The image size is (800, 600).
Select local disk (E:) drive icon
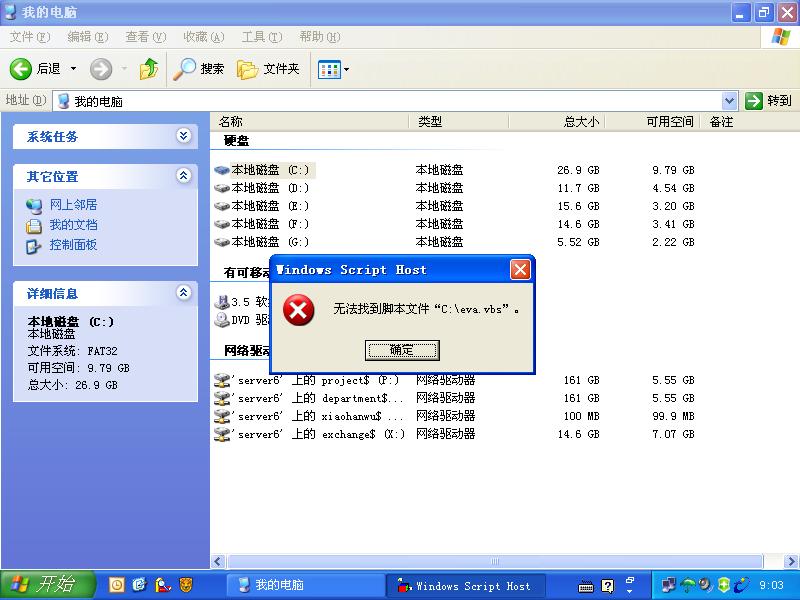[x=222, y=206]
